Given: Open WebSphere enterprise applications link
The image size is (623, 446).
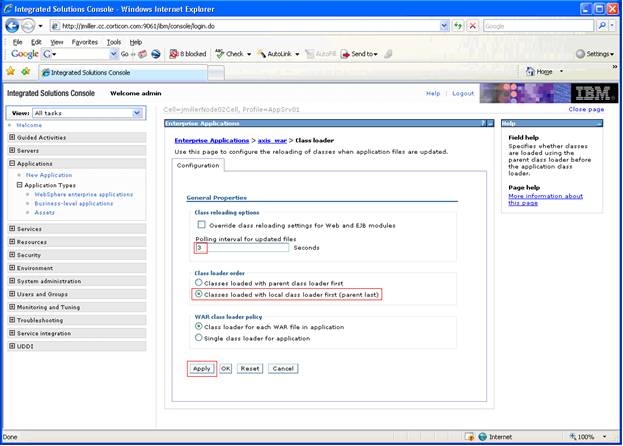Looking at the screenshot, I should pos(83,195).
